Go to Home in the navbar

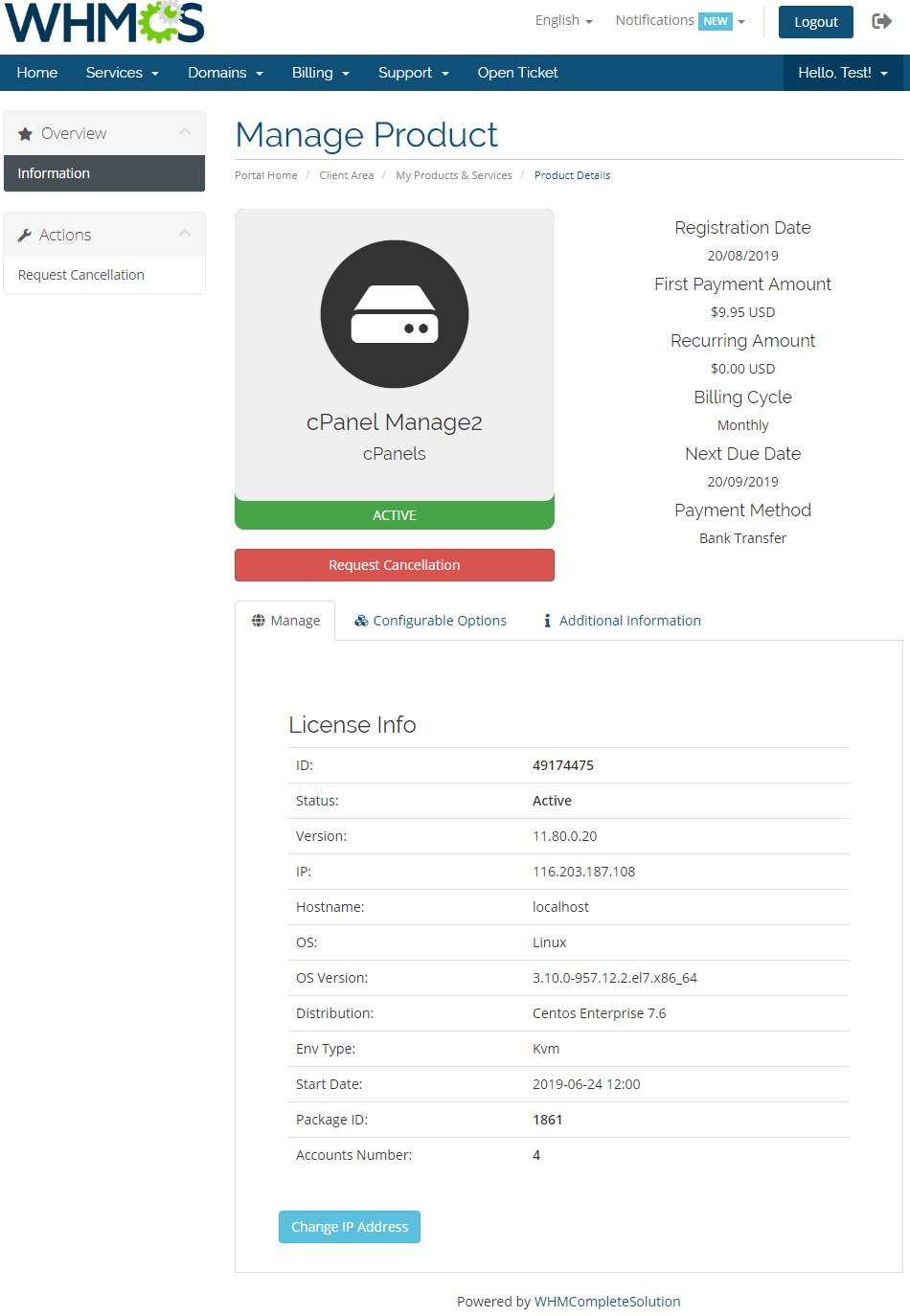coord(37,73)
